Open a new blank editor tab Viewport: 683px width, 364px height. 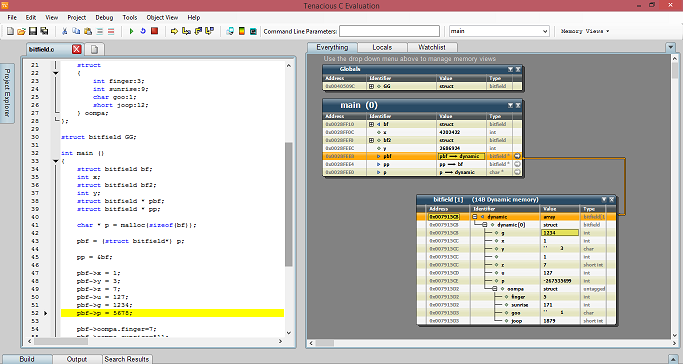coord(95,49)
